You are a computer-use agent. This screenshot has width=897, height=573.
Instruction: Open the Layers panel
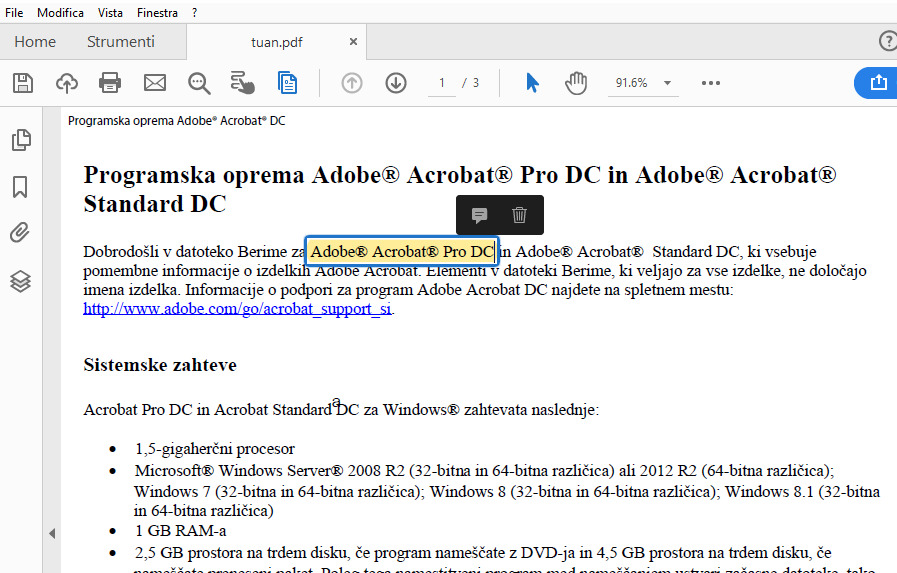[x=21, y=281]
